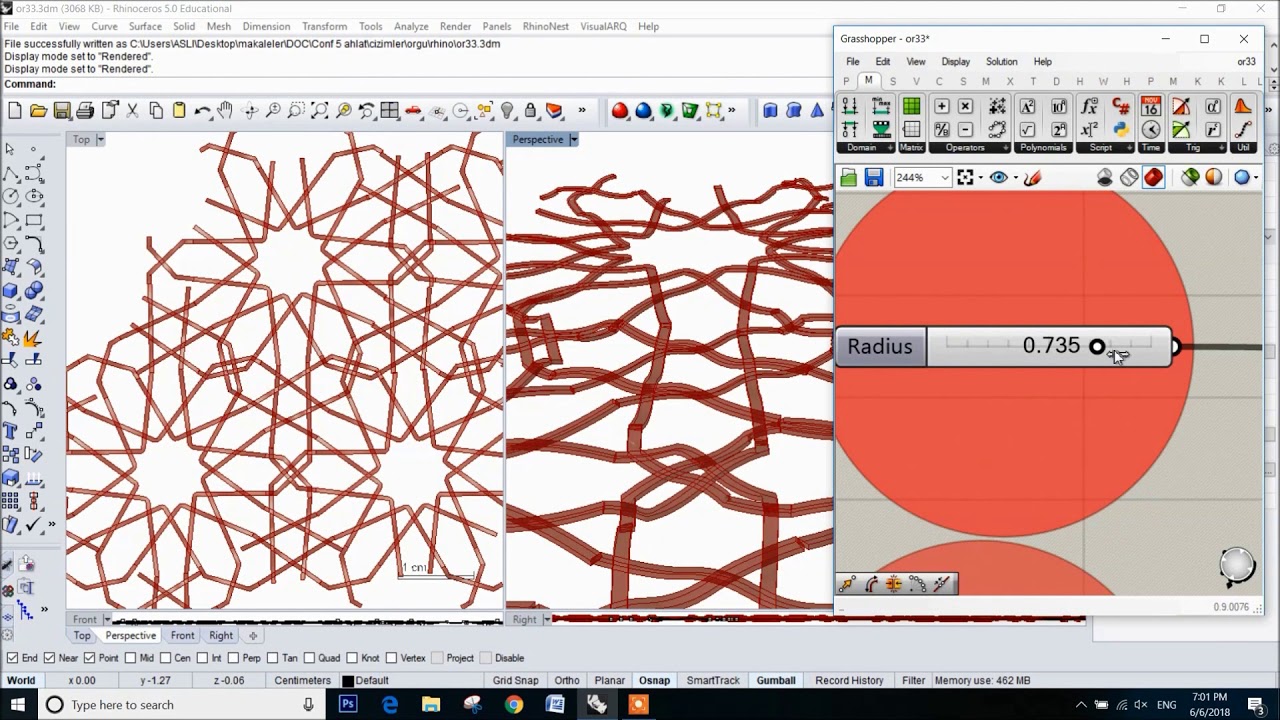The image size is (1280, 720).
Task: Toggle the Ortho status button
Action: click(x=567, y=681)
